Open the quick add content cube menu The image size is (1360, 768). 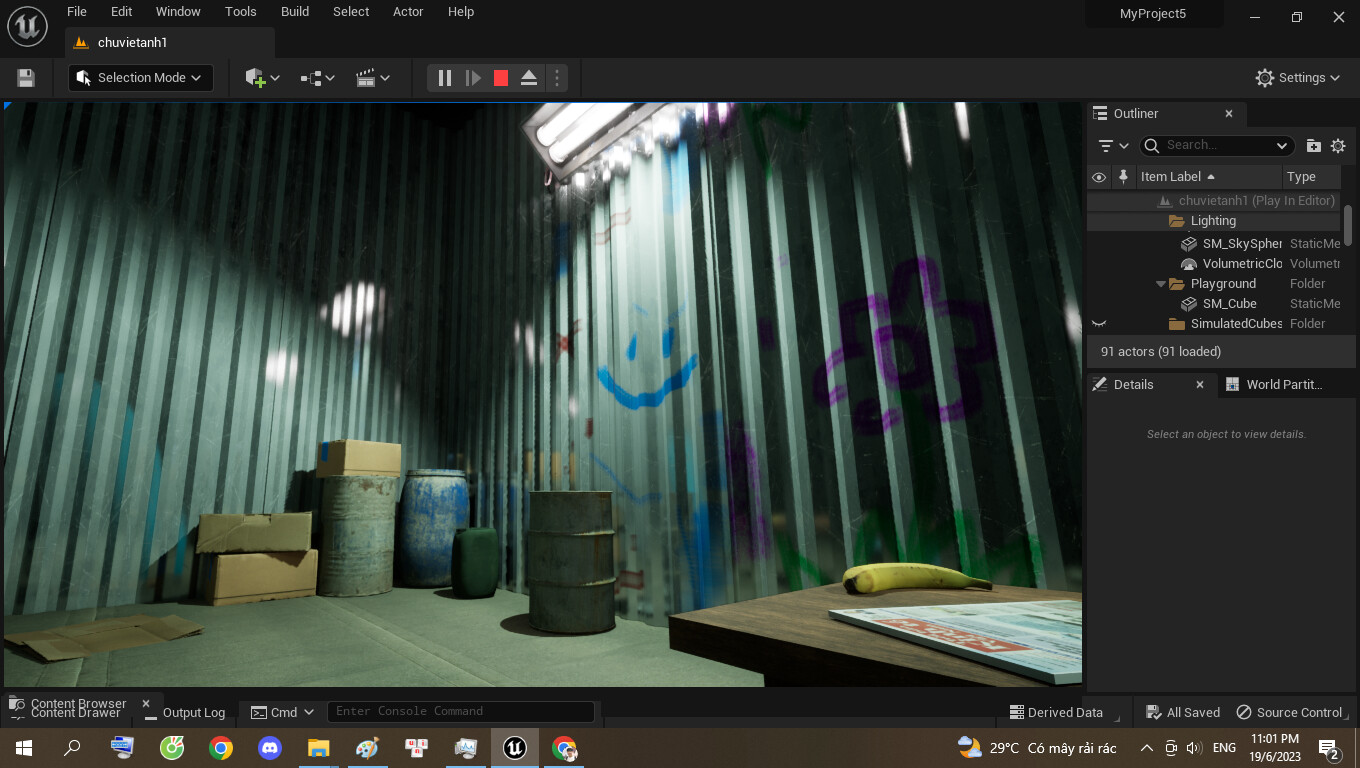click(x=262, y=78)
